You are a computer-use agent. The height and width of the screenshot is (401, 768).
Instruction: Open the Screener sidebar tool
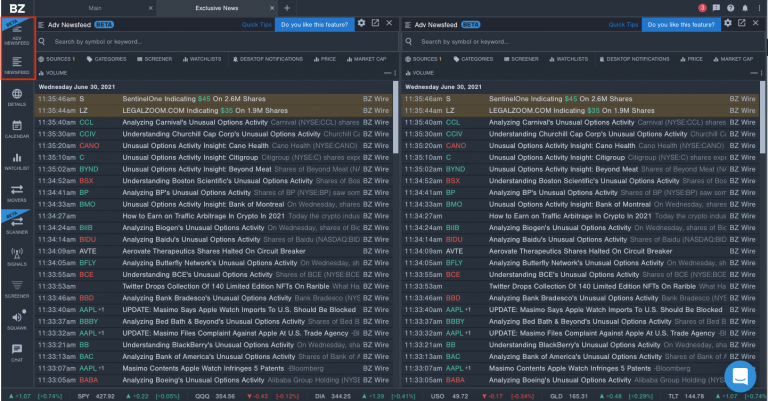17,289
